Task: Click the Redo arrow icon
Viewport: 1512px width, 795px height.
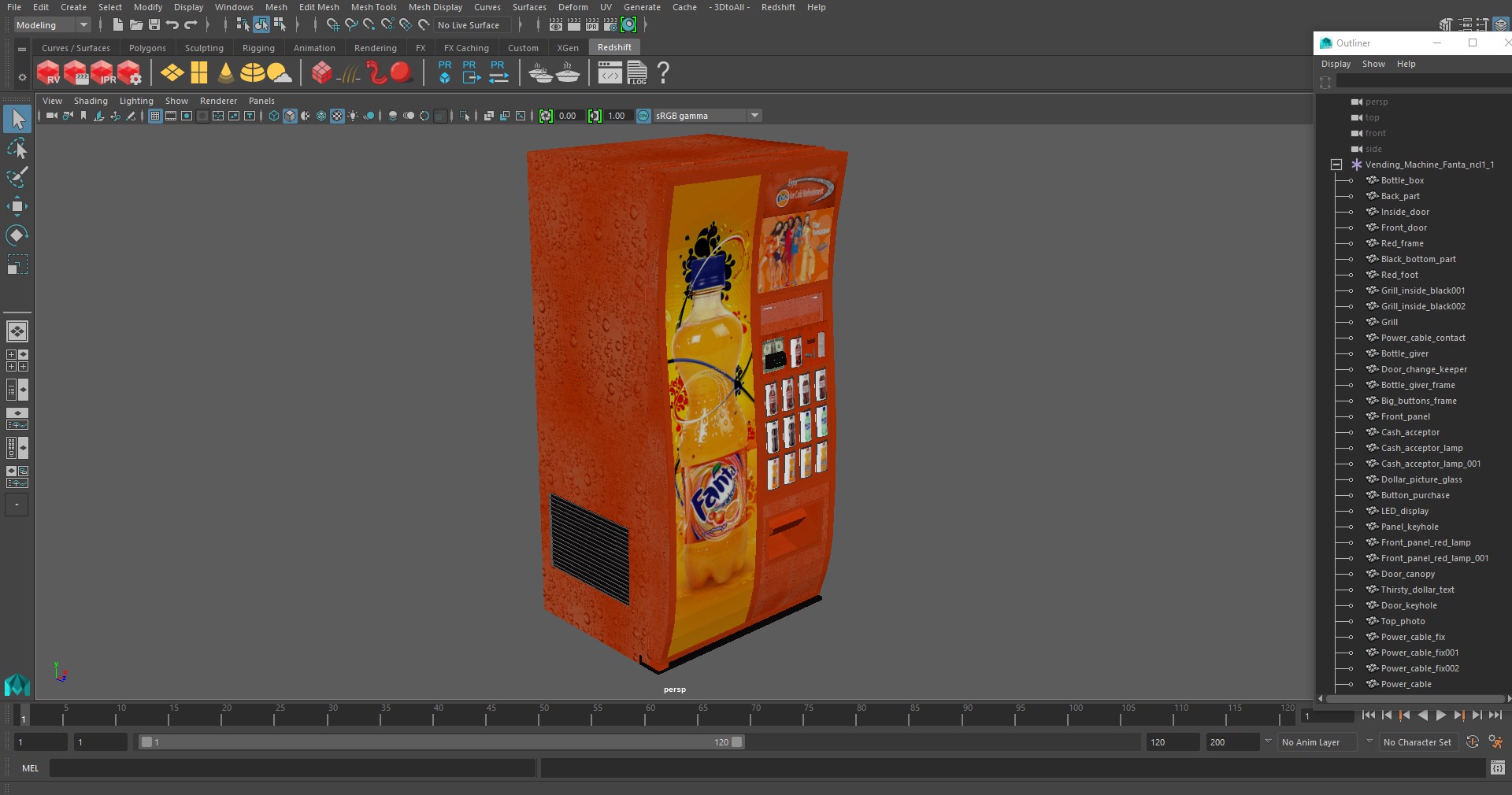Action: click(191, 25)
